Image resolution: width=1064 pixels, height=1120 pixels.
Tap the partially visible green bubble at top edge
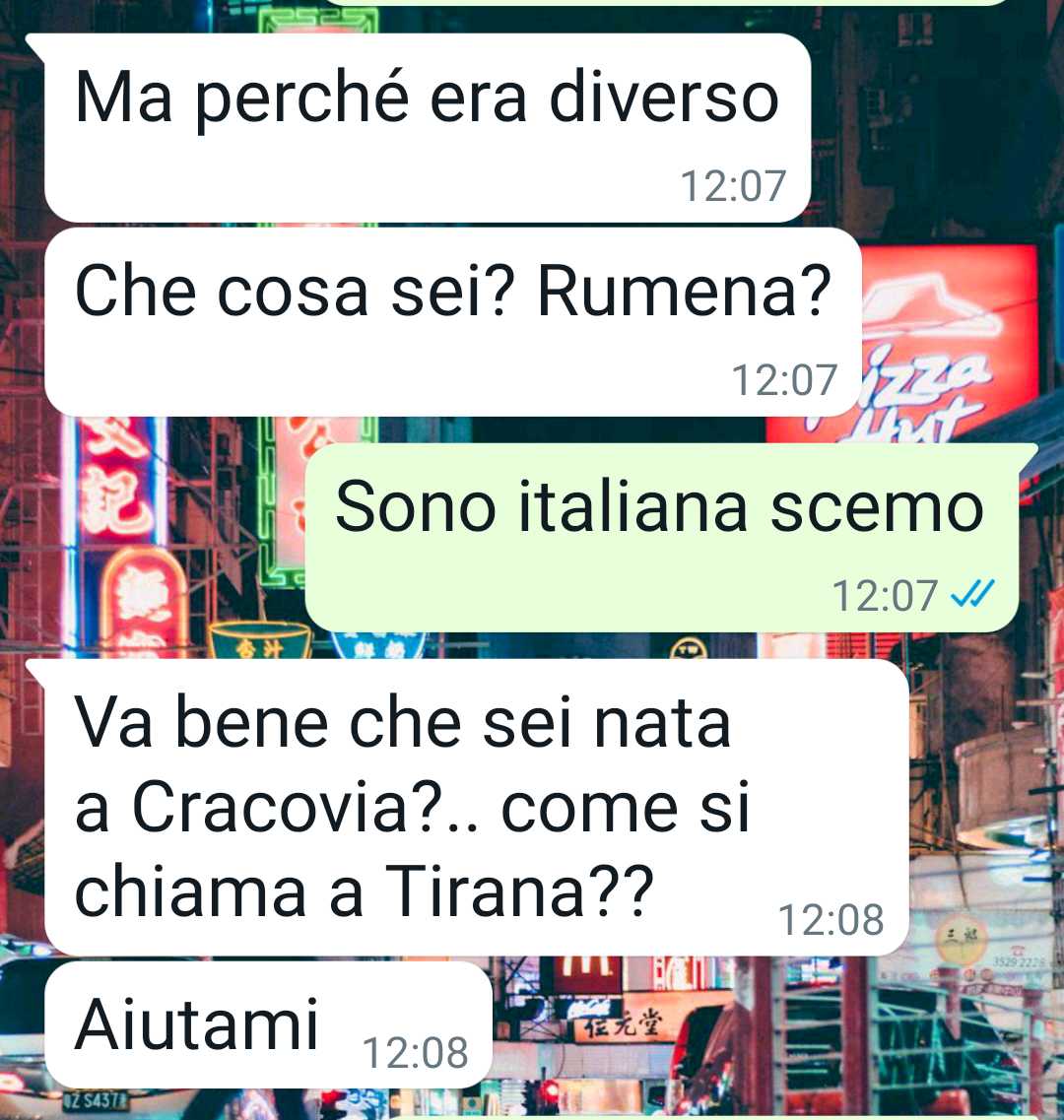665,2
